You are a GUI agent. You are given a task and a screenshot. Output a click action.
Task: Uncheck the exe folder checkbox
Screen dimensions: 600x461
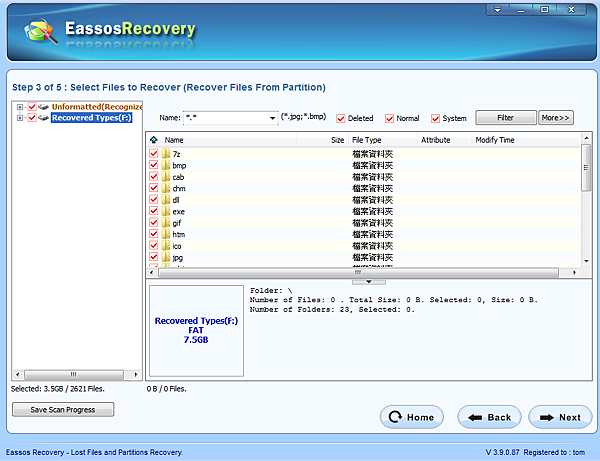tap(153, 211)
